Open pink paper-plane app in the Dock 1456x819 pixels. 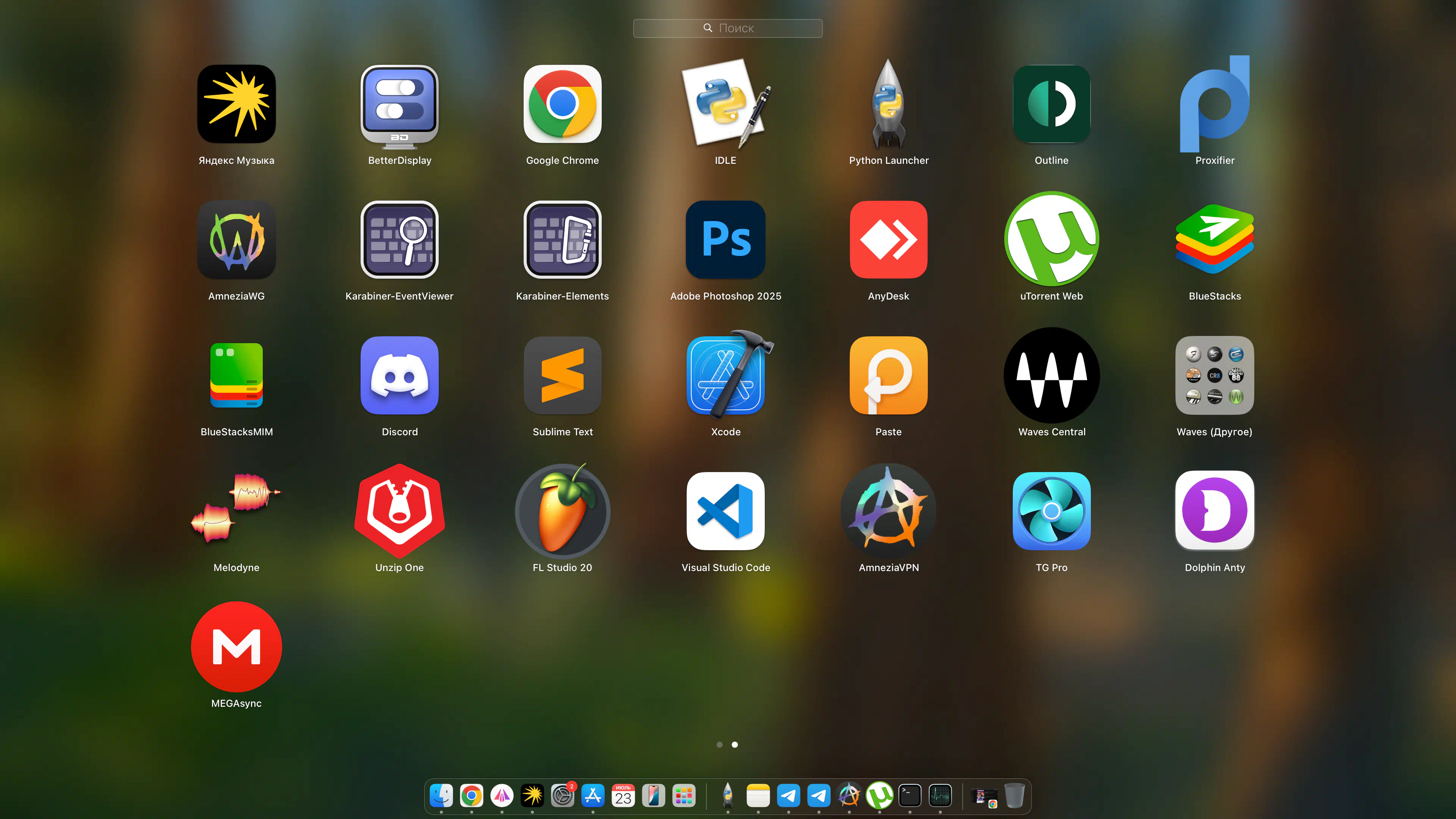tap(502, 796)
